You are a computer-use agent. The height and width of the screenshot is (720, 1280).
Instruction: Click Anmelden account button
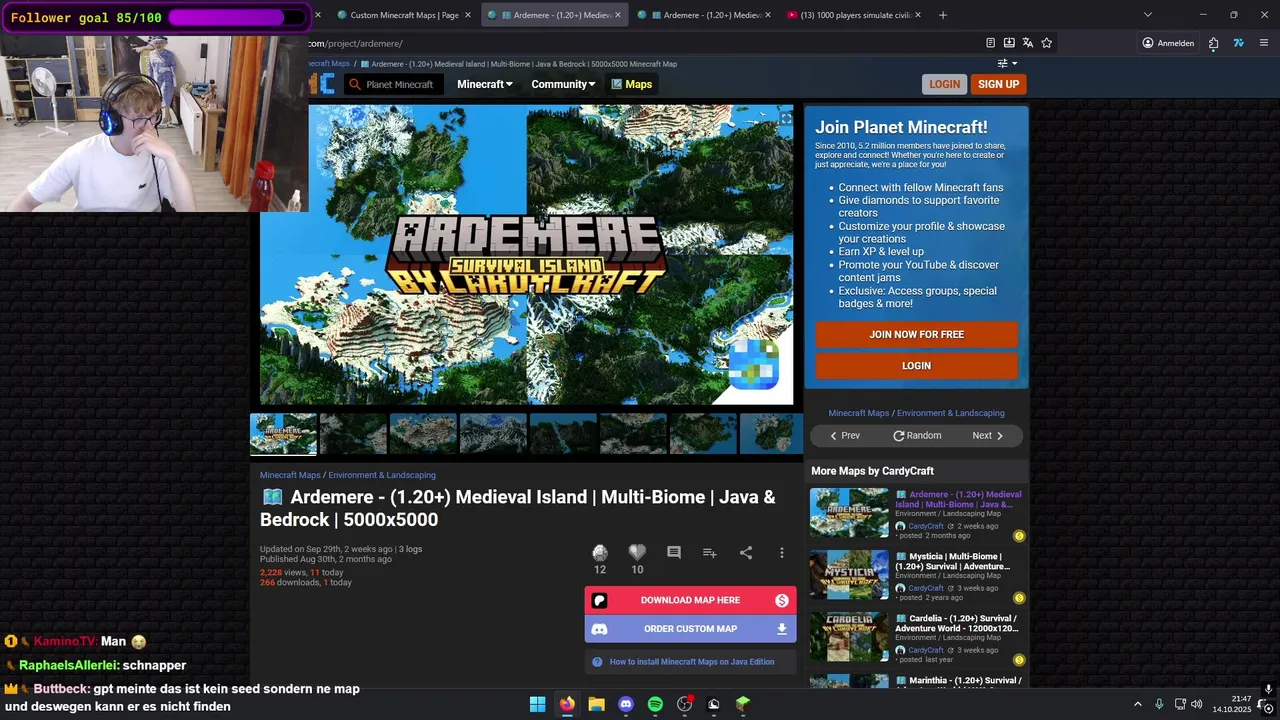pyautogui.click(x=1168, y=43)
